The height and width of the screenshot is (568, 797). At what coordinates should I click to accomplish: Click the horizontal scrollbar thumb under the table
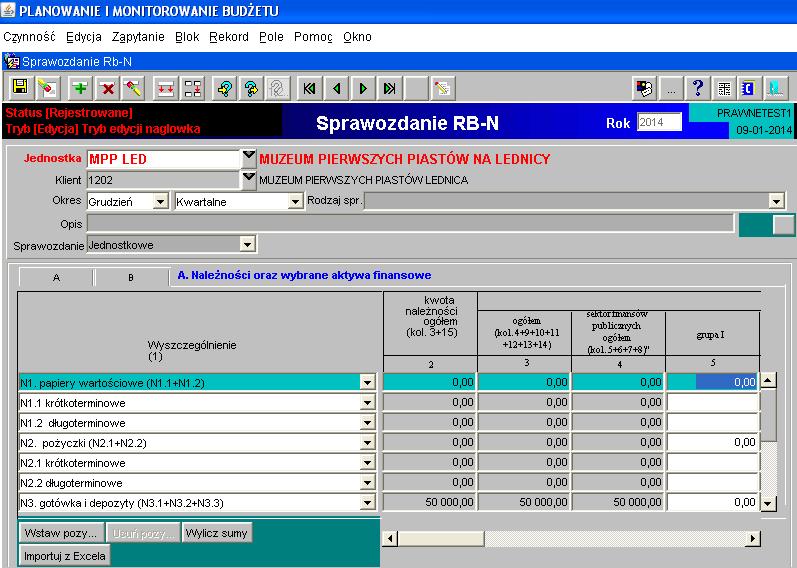440,538
